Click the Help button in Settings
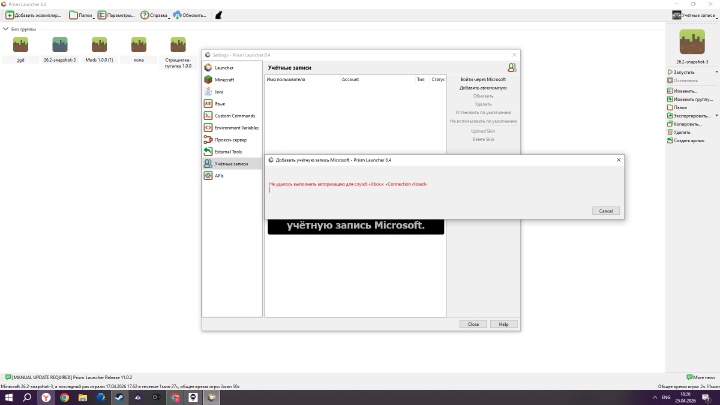Viewport: 720px width, 405px height. pos(503,324)
